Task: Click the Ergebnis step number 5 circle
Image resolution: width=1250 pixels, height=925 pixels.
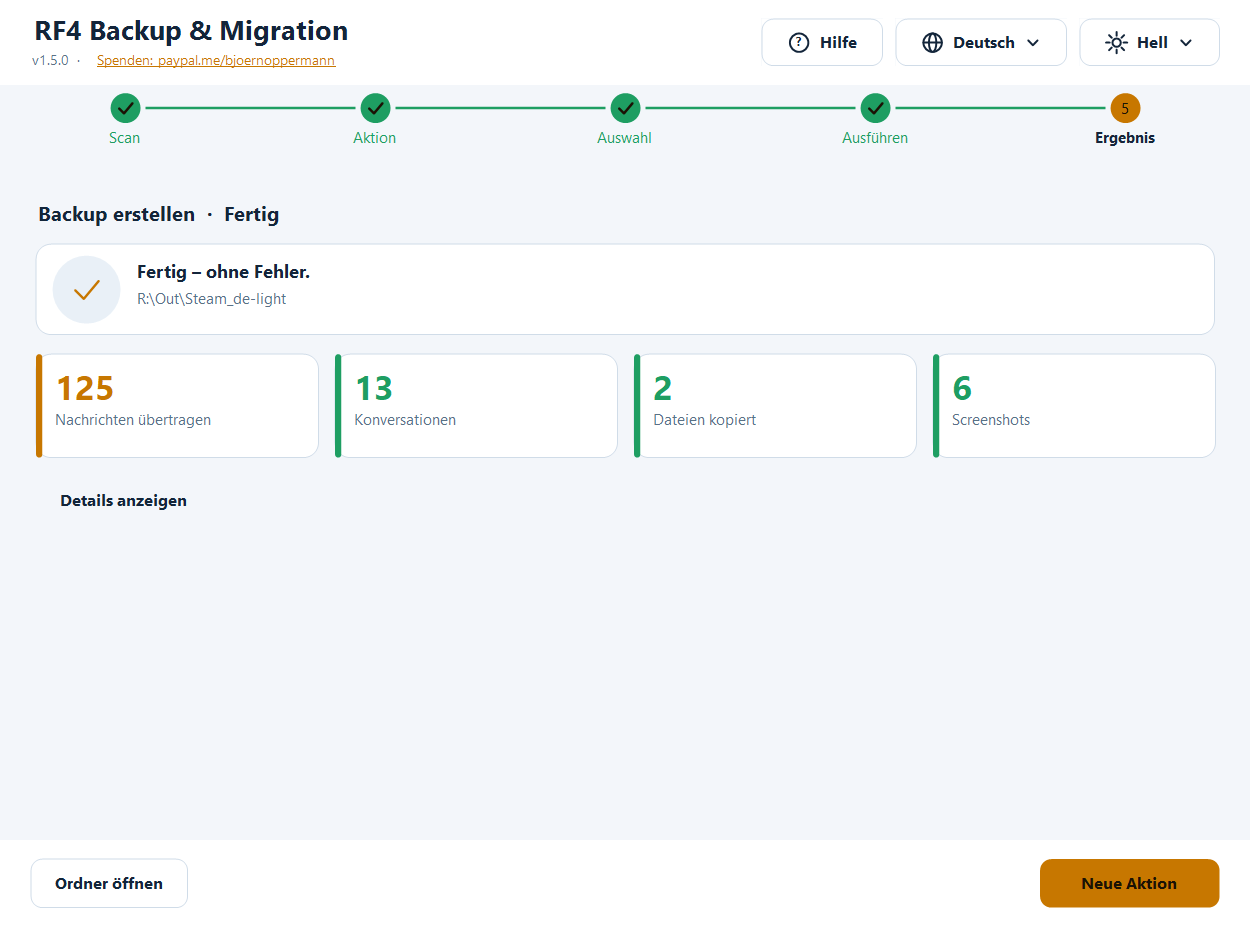Action: coord(1125,108)
